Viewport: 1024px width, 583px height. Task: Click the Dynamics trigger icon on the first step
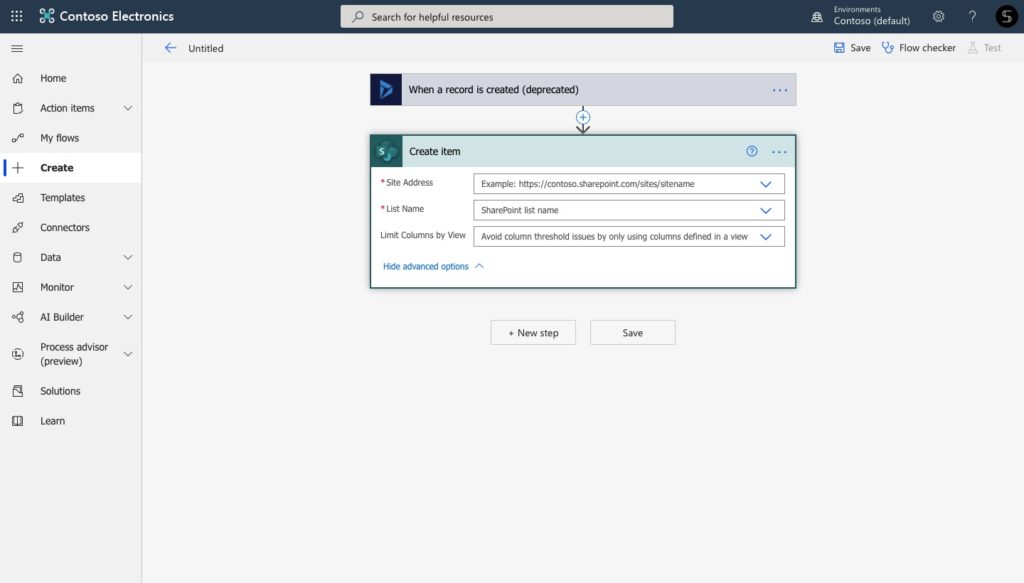point(386,89)
